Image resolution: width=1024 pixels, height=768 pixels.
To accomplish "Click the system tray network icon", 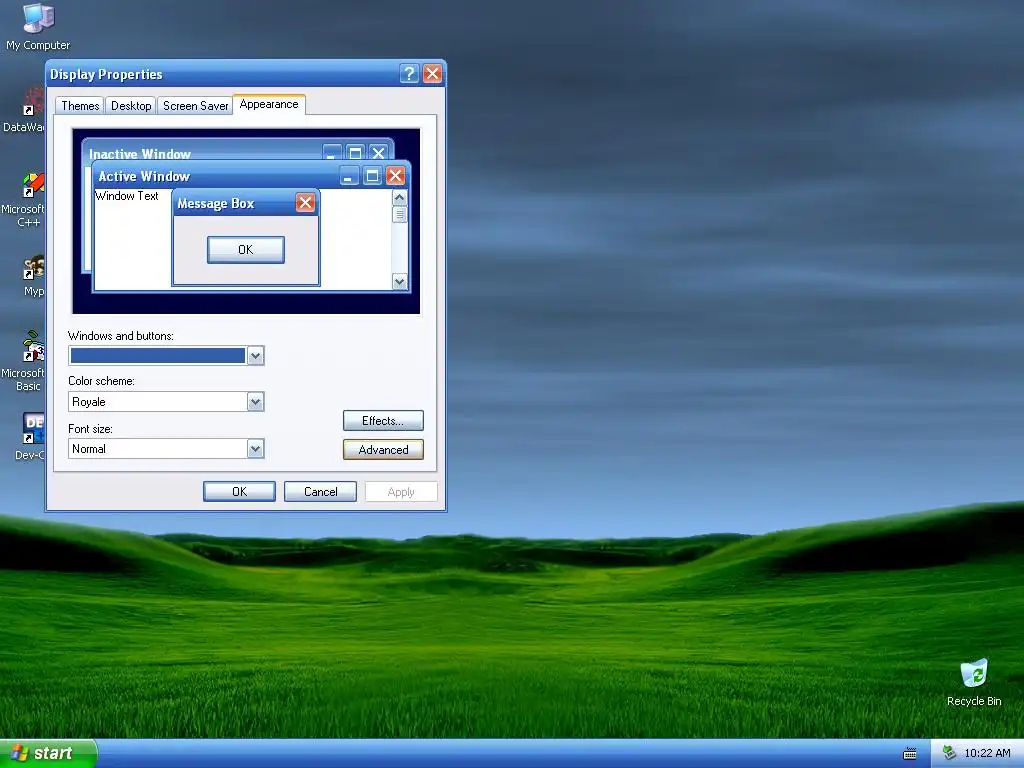I will 949,753.
